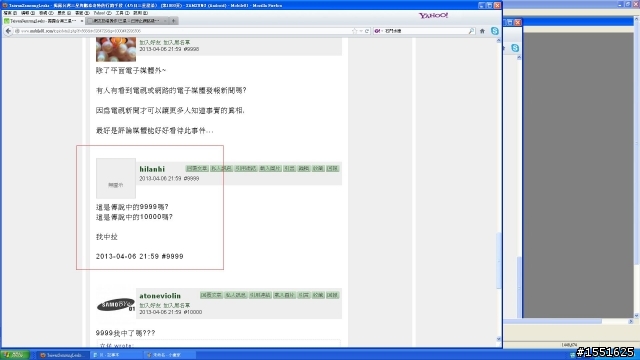Click hilanhi's blank avatar placeholder

(x=116, y=178)
